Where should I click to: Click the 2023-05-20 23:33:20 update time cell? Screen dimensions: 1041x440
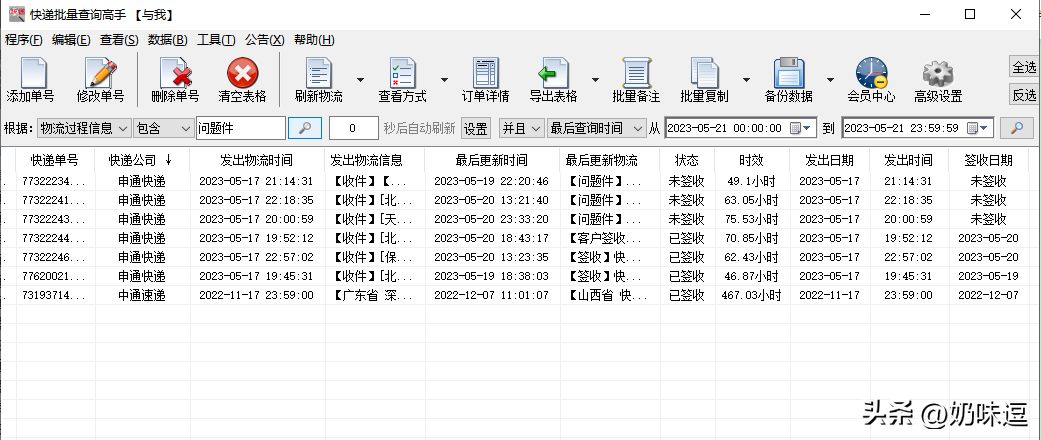click(491, 219)
